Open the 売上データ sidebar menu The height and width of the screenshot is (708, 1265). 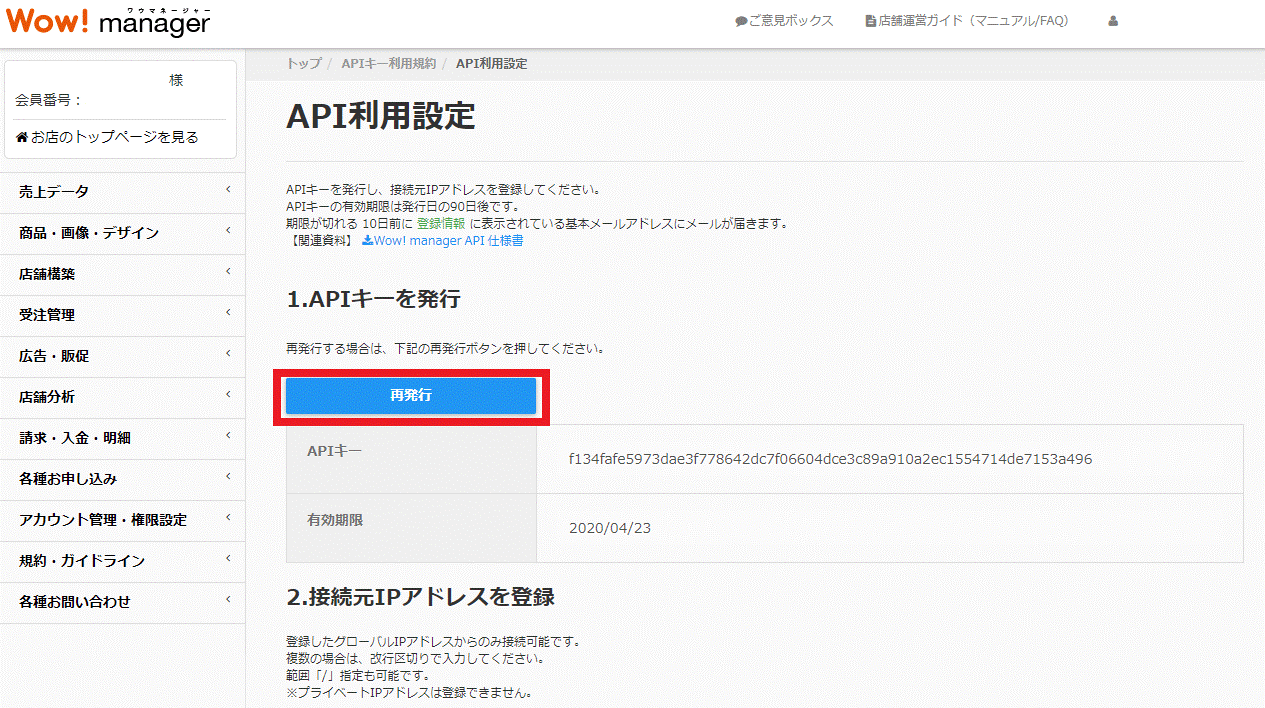(x=122, y=192)
